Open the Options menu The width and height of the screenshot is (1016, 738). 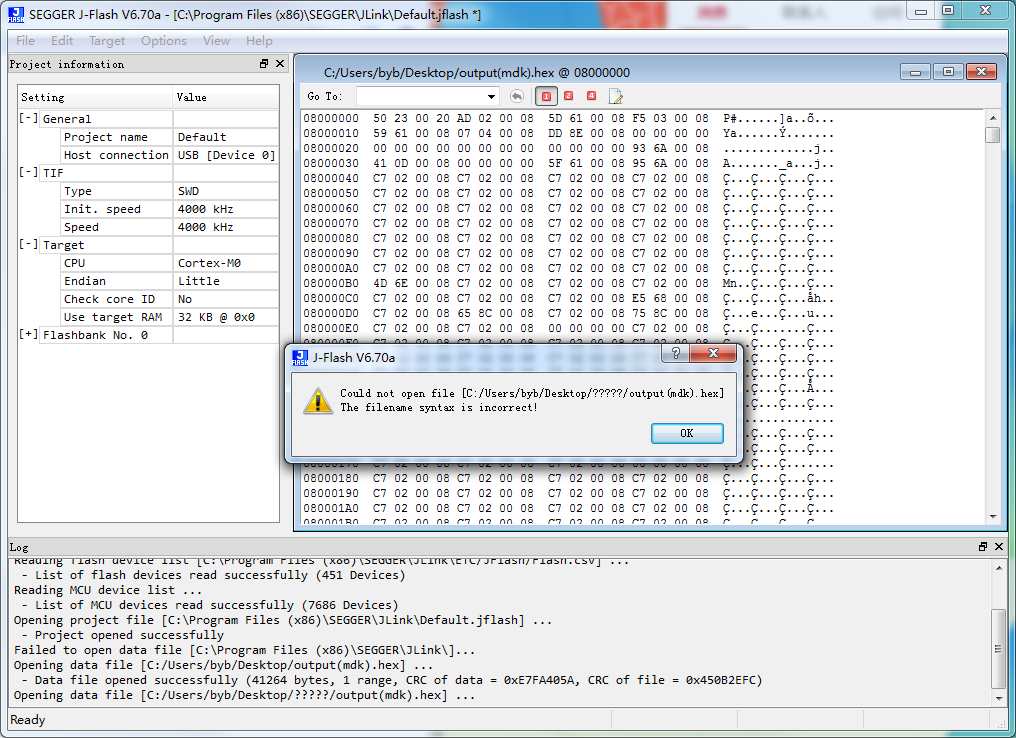point(164,41)
